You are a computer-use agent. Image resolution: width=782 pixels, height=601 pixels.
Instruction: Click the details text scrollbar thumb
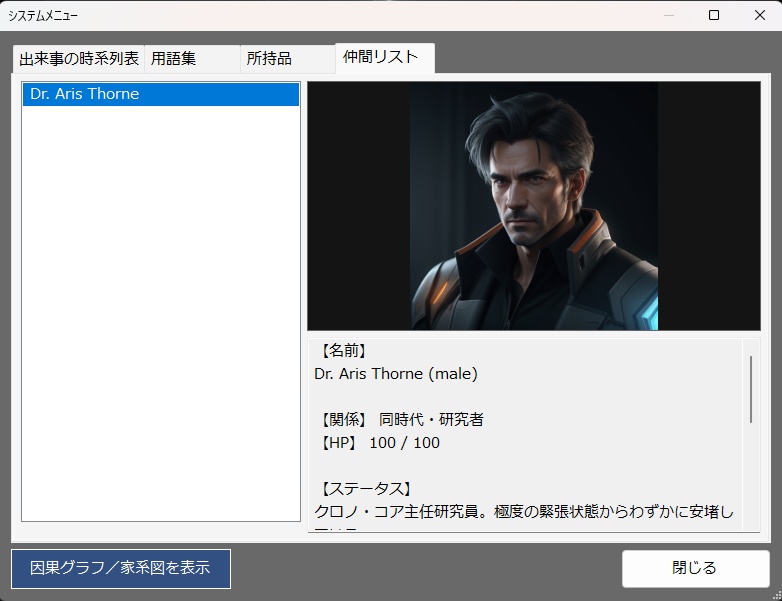(x=751, y=390)
